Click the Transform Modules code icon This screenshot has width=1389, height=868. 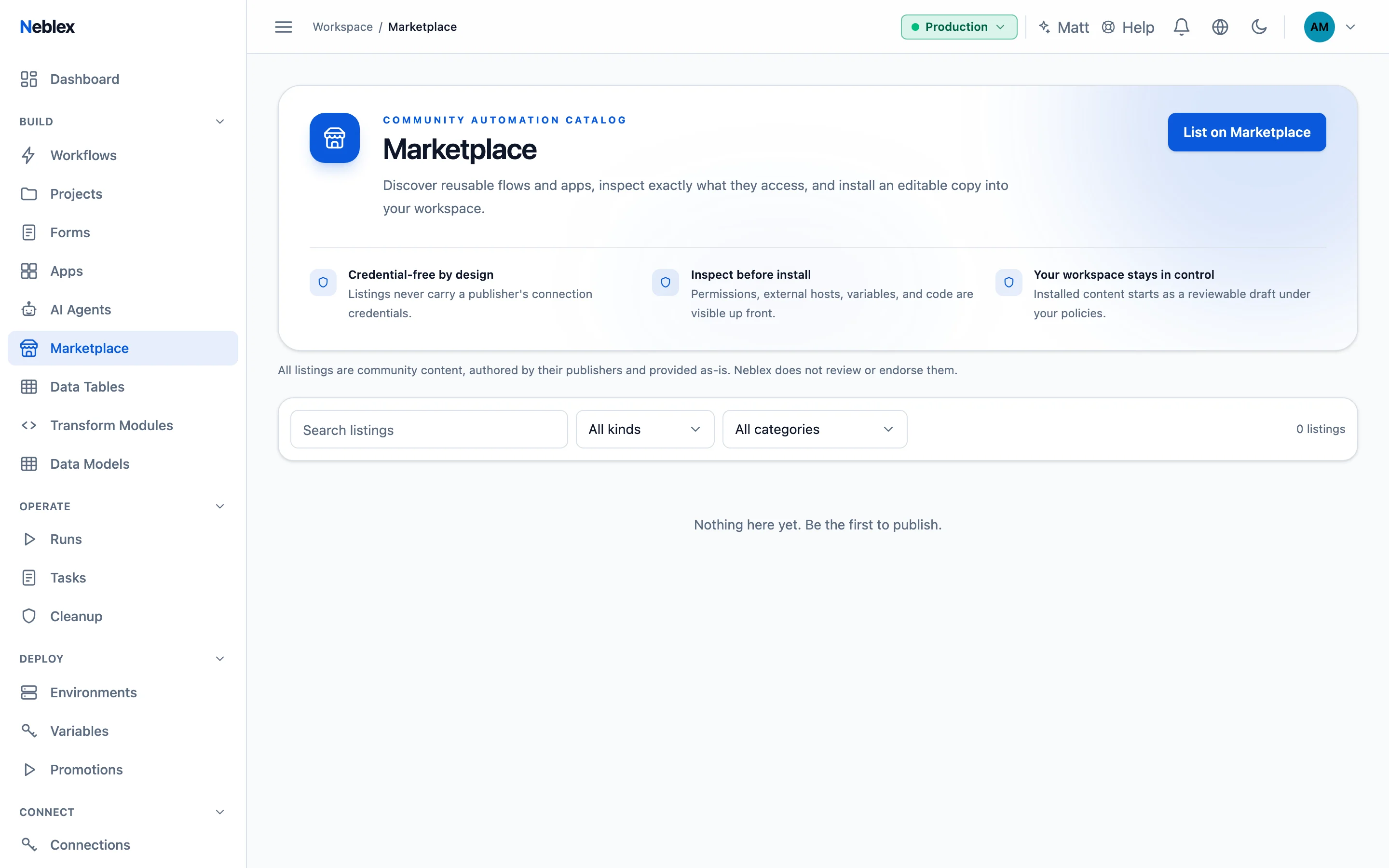point(29,425)
